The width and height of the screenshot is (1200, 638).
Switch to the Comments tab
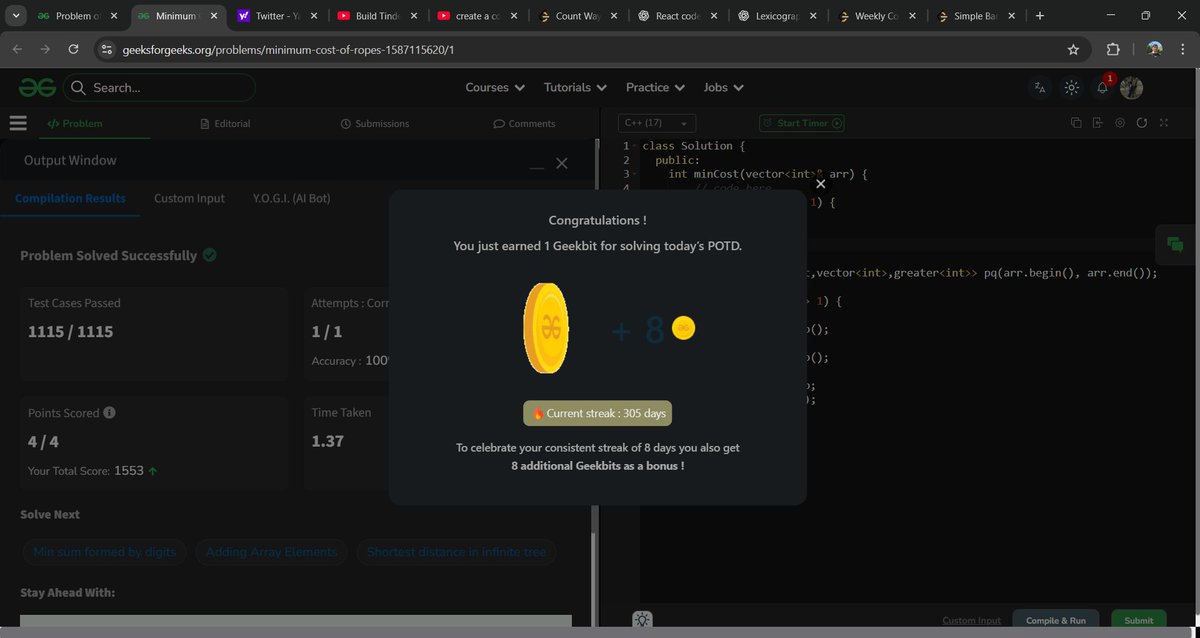[524, 124]
